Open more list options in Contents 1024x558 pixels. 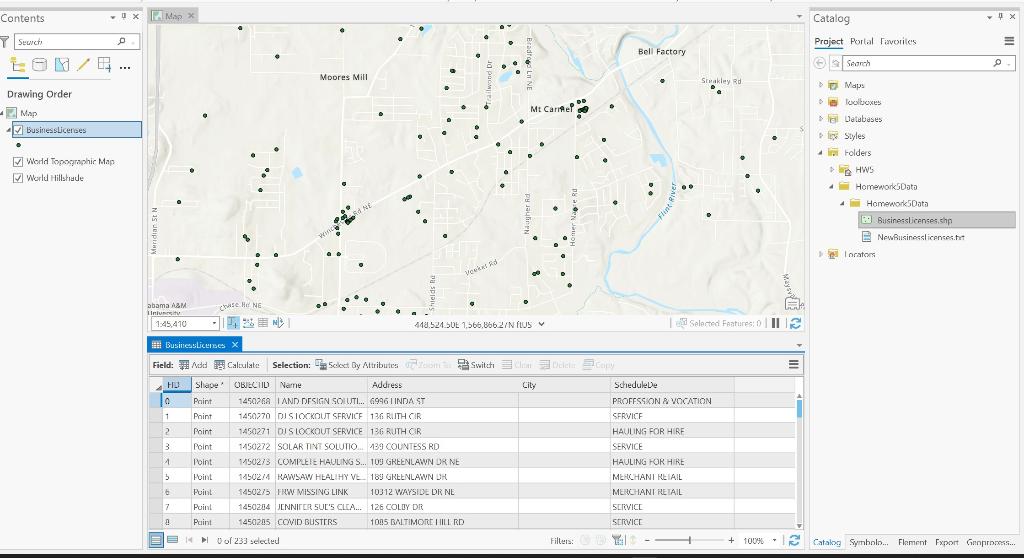coord(125,67)
